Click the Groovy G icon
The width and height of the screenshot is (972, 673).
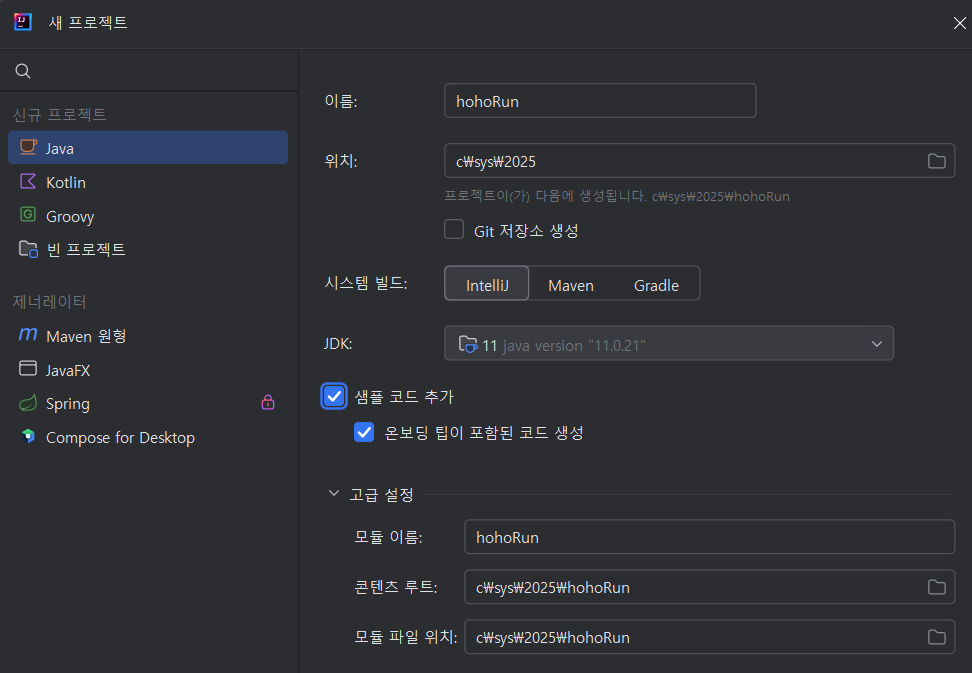28,214
